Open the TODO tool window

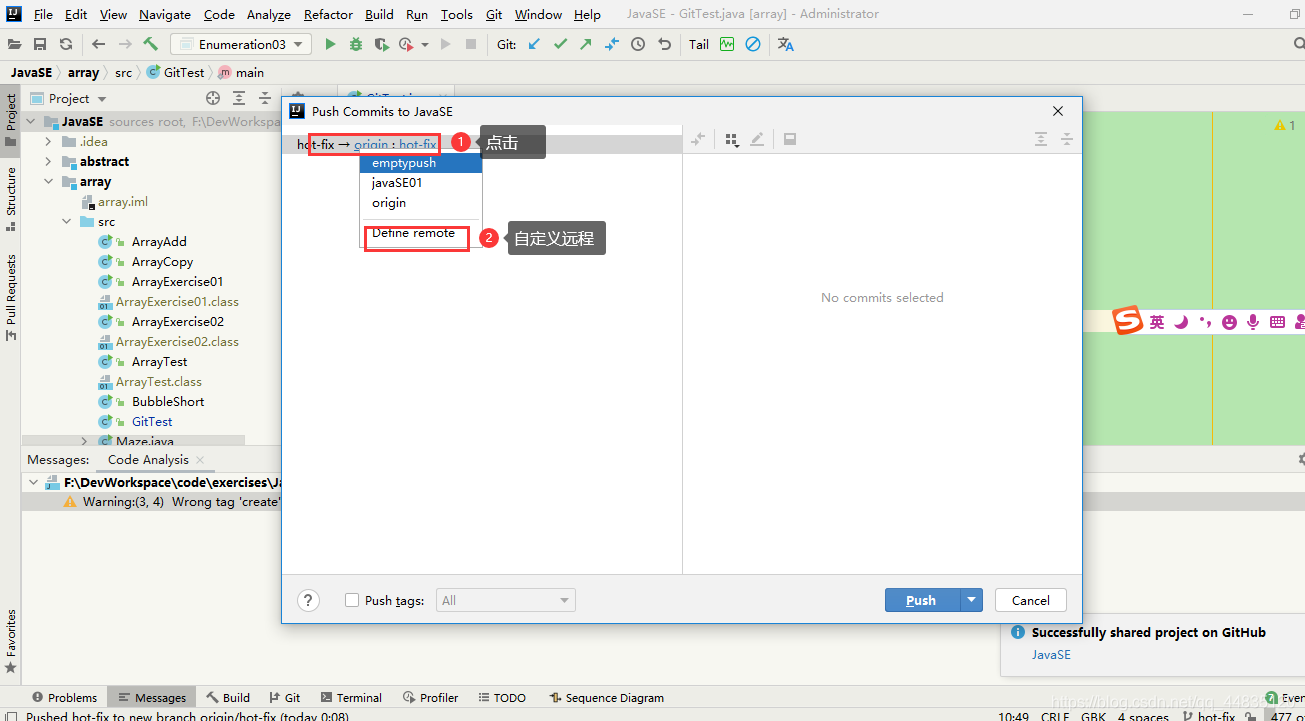pyautogui.click(x=502, y=697)
